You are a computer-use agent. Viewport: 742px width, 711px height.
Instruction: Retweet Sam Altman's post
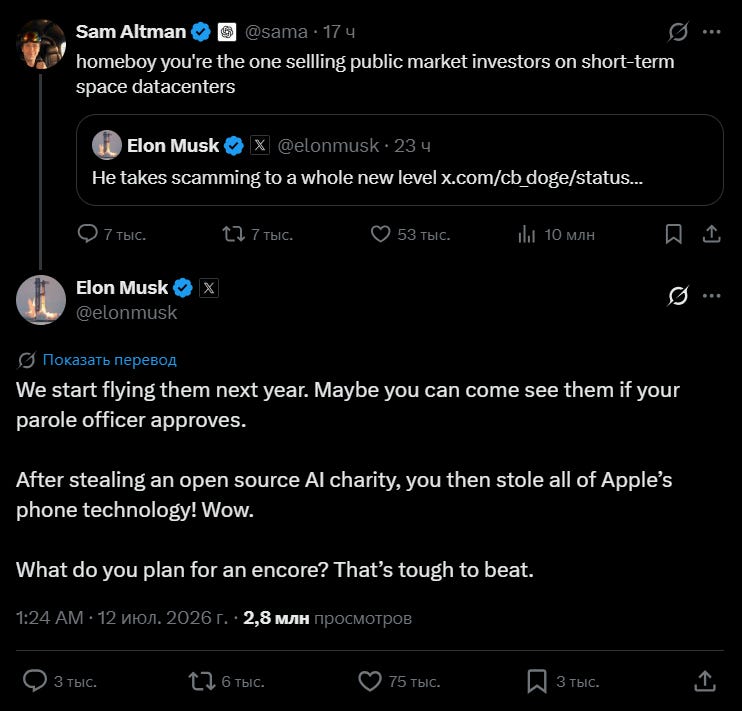click(234, 234)
